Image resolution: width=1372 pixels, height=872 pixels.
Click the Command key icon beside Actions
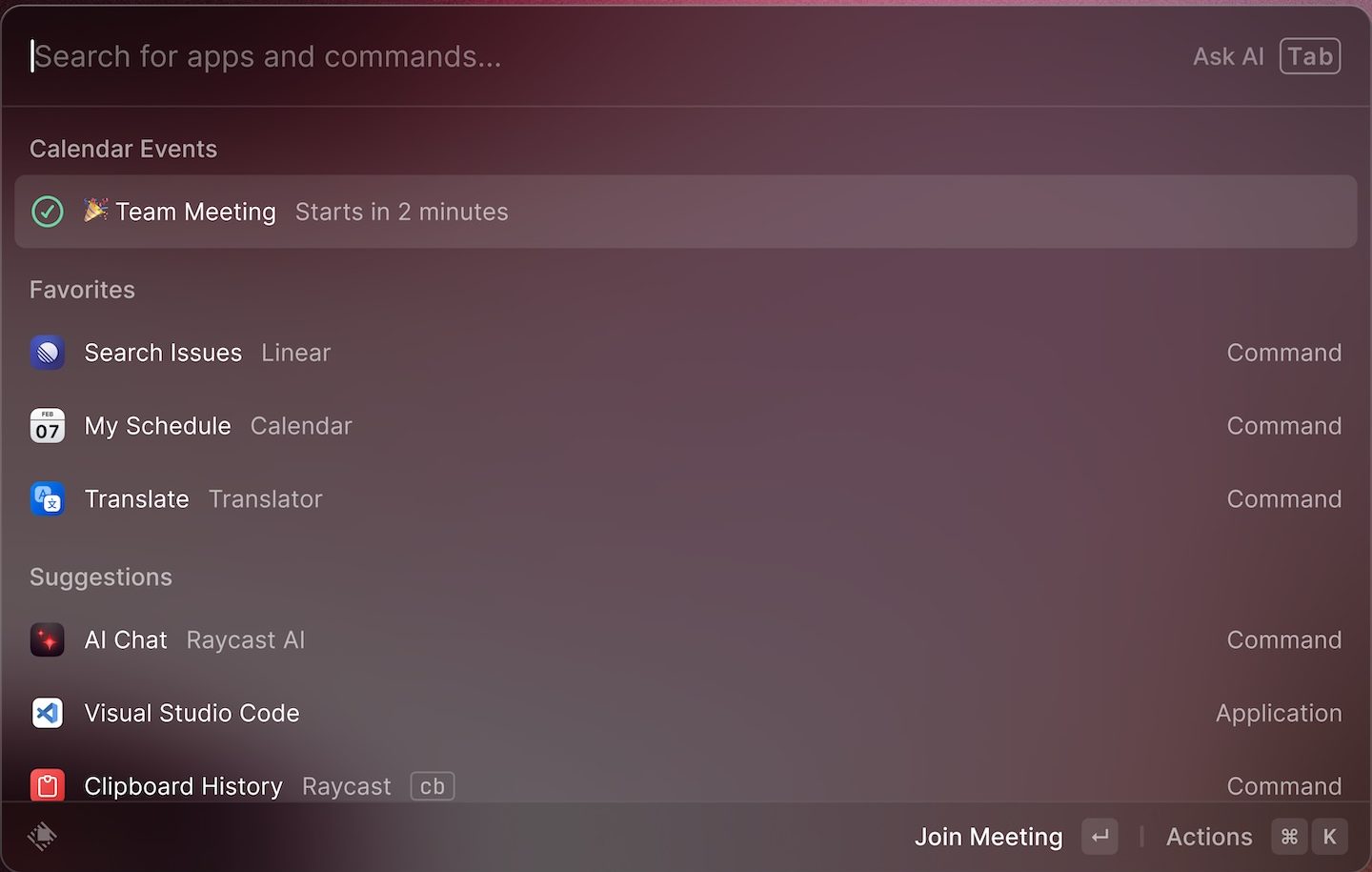click(x=1289, y=837)
